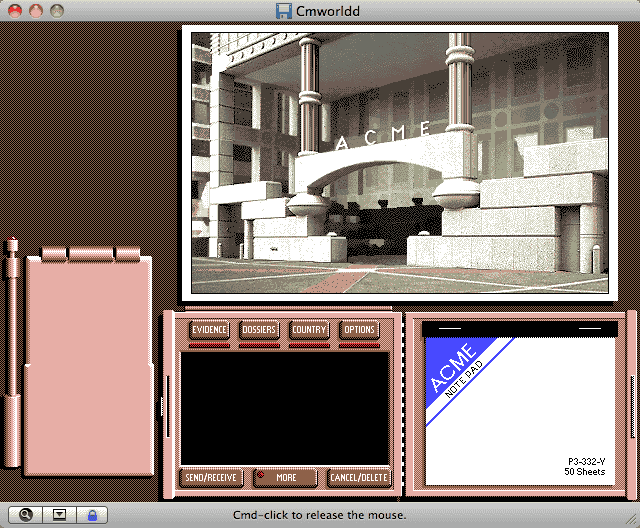Click the magnifier icon in the bottom toolbar
The height and width of the screenshot is (528, 640).
click(25, 515)
